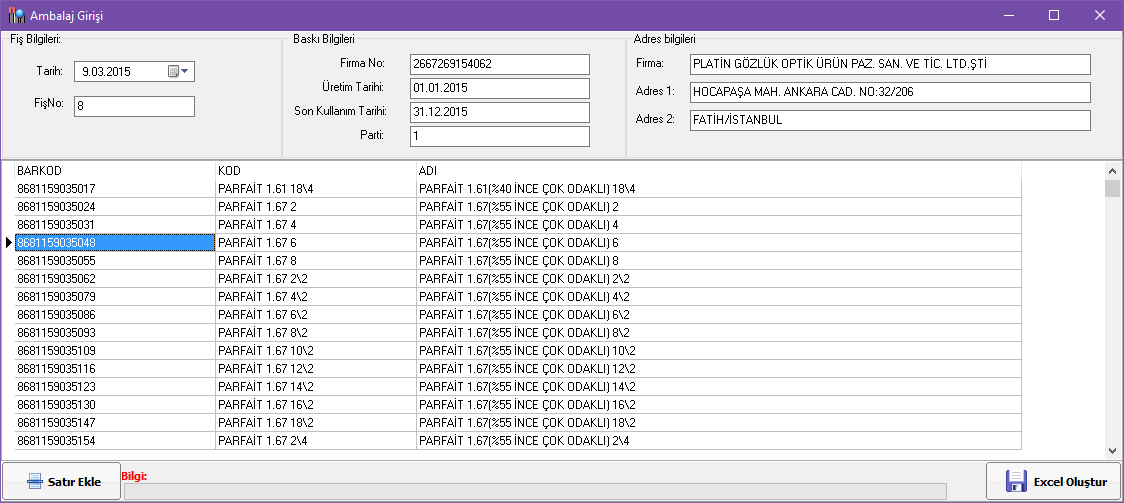Click ADI cell PARFAİT 1.67(%55 İNCE ÇOK ODAKLI) 8
Screen dimensions: 1124x503
(719, 261)
